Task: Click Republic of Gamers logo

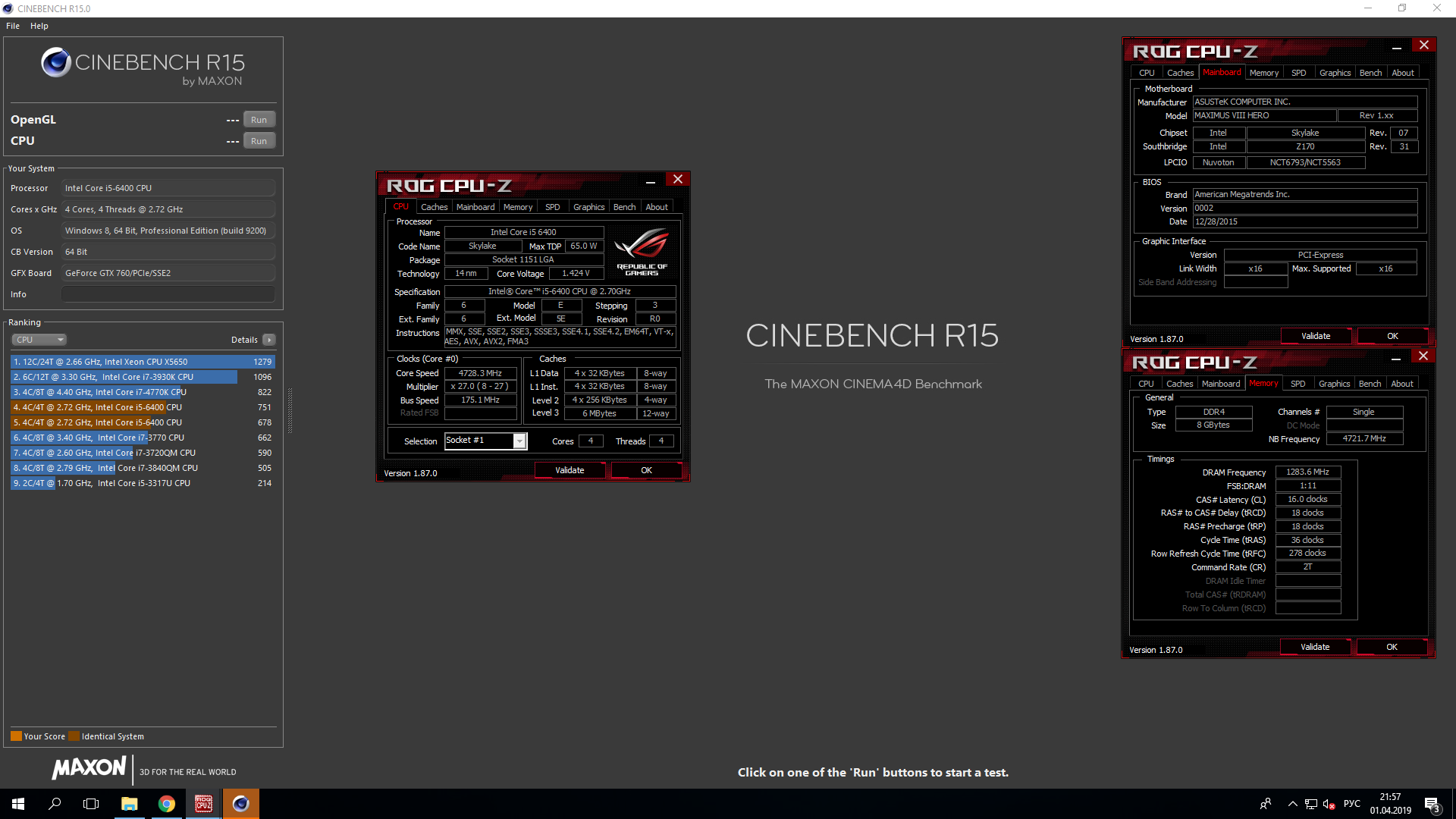Action: (x=642, y=253)
